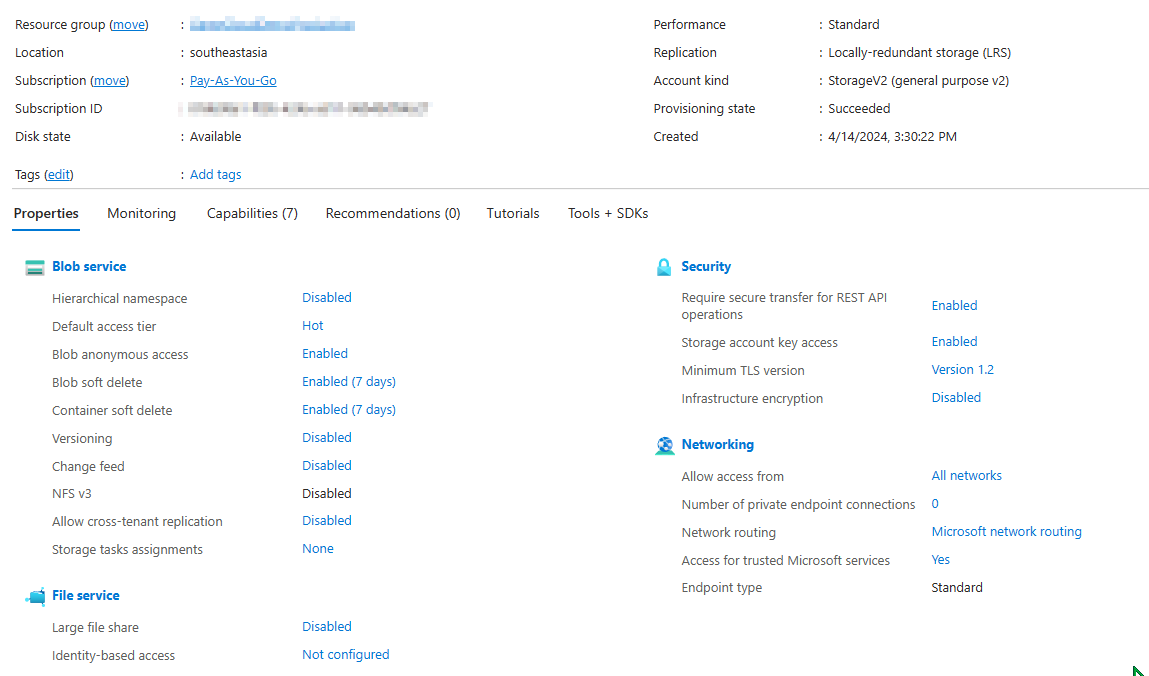Viewport: 1149px width, 676px height.
Task: Click the Security shield icon
Action: pyautogui.click(x=665, y=266)
